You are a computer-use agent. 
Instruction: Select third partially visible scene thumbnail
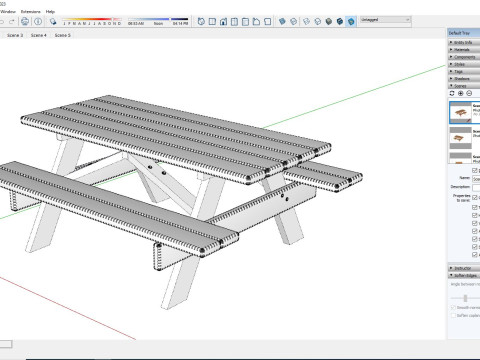coord(460,158)
